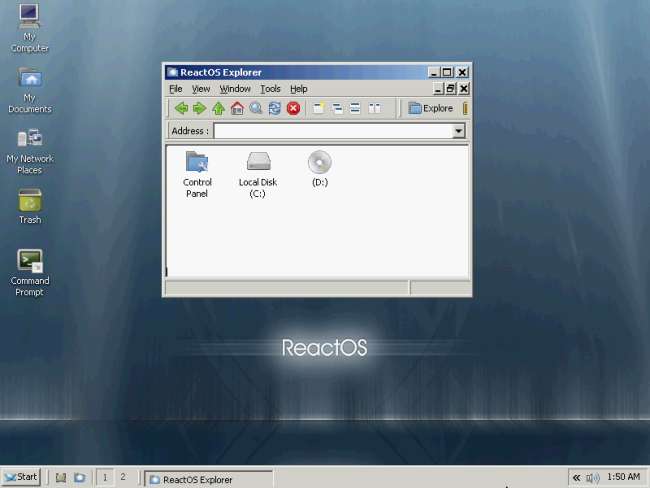Go back with the green left arrow
The width and height of the screenshot is (650, 488).
pos(182,109)
